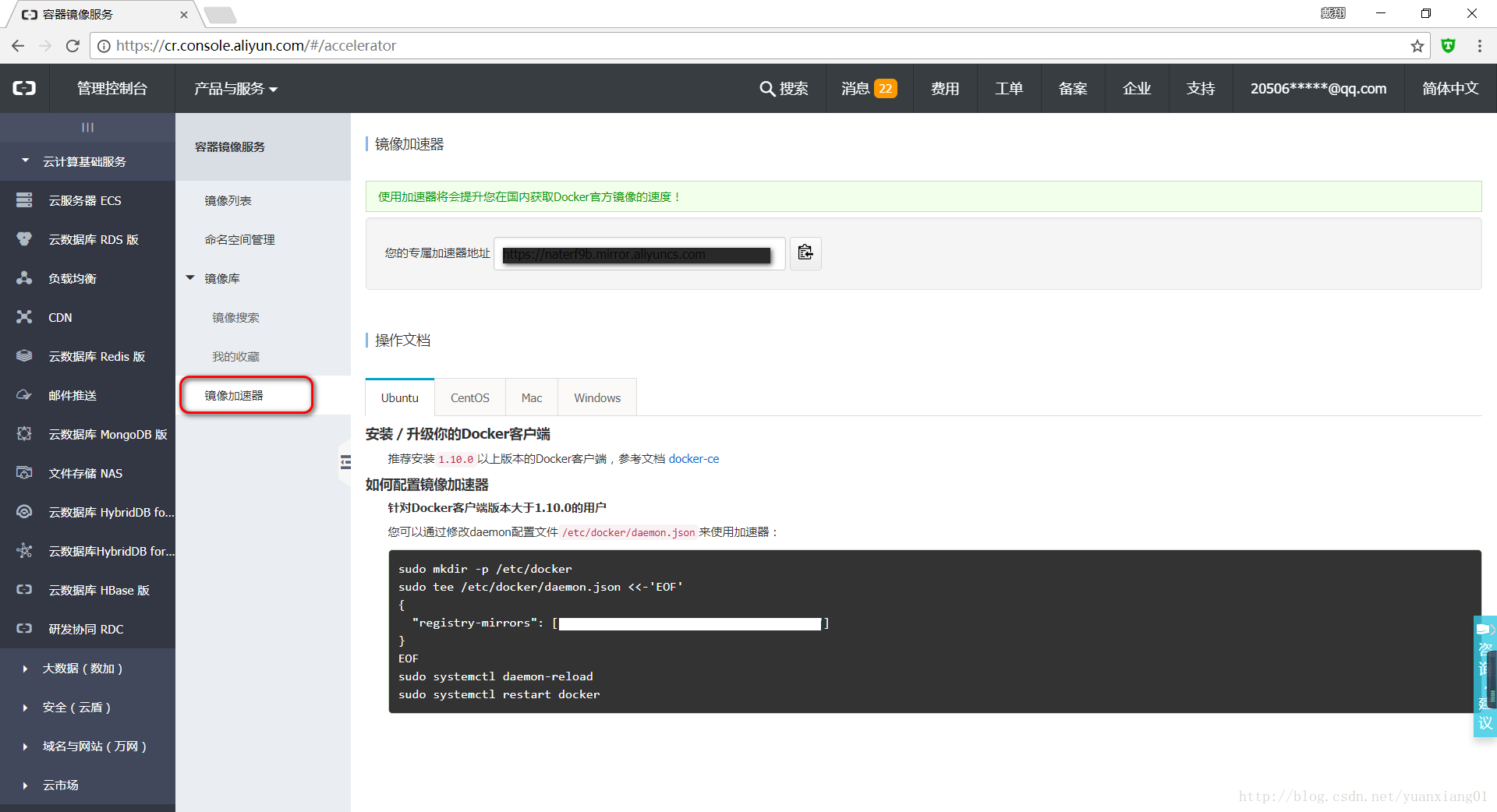This screenshot has width=1497, height=812.
Task: Reload the page in browser
Action: click(73, 46)
